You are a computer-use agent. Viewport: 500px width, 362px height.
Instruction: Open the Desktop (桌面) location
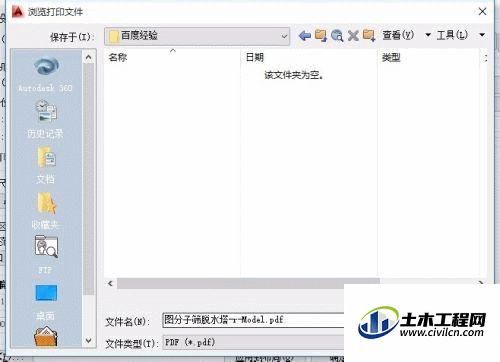click(46, 302)
